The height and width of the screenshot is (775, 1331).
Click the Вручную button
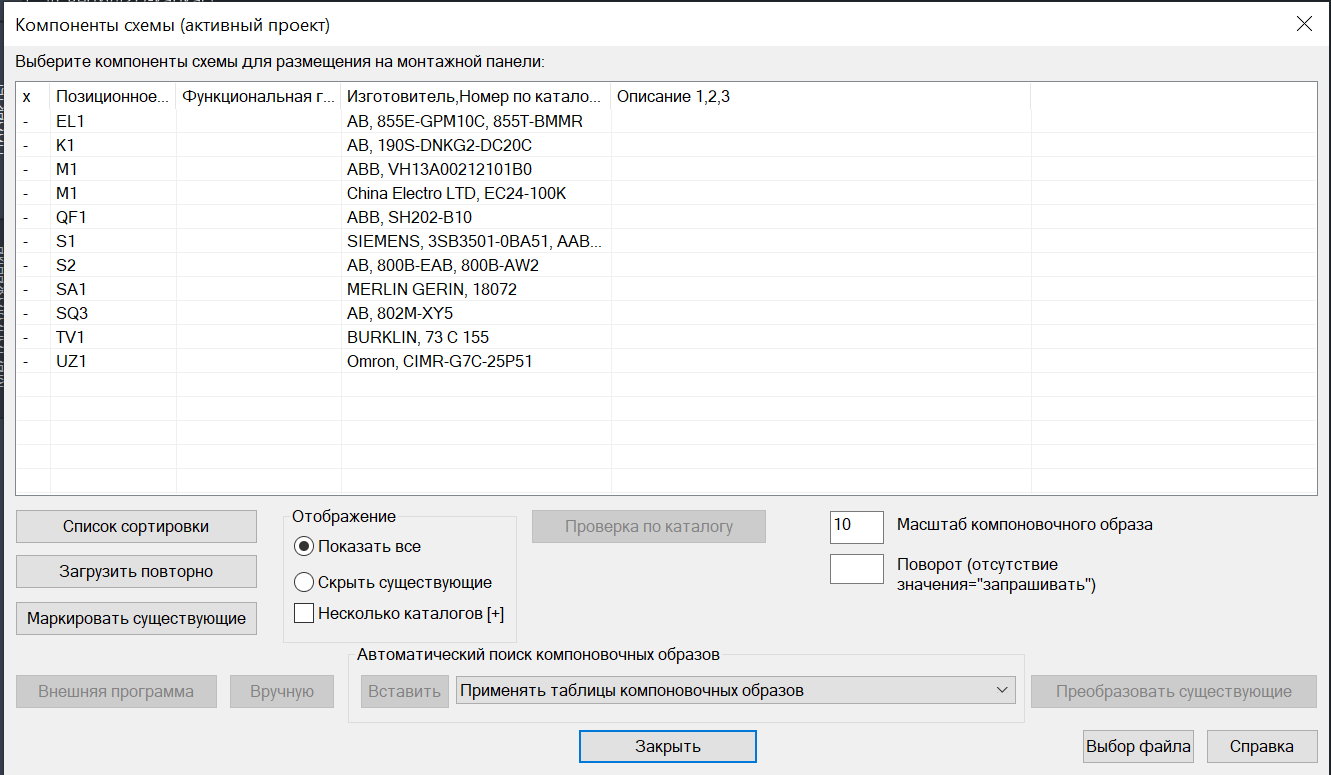tap(282, 691)
